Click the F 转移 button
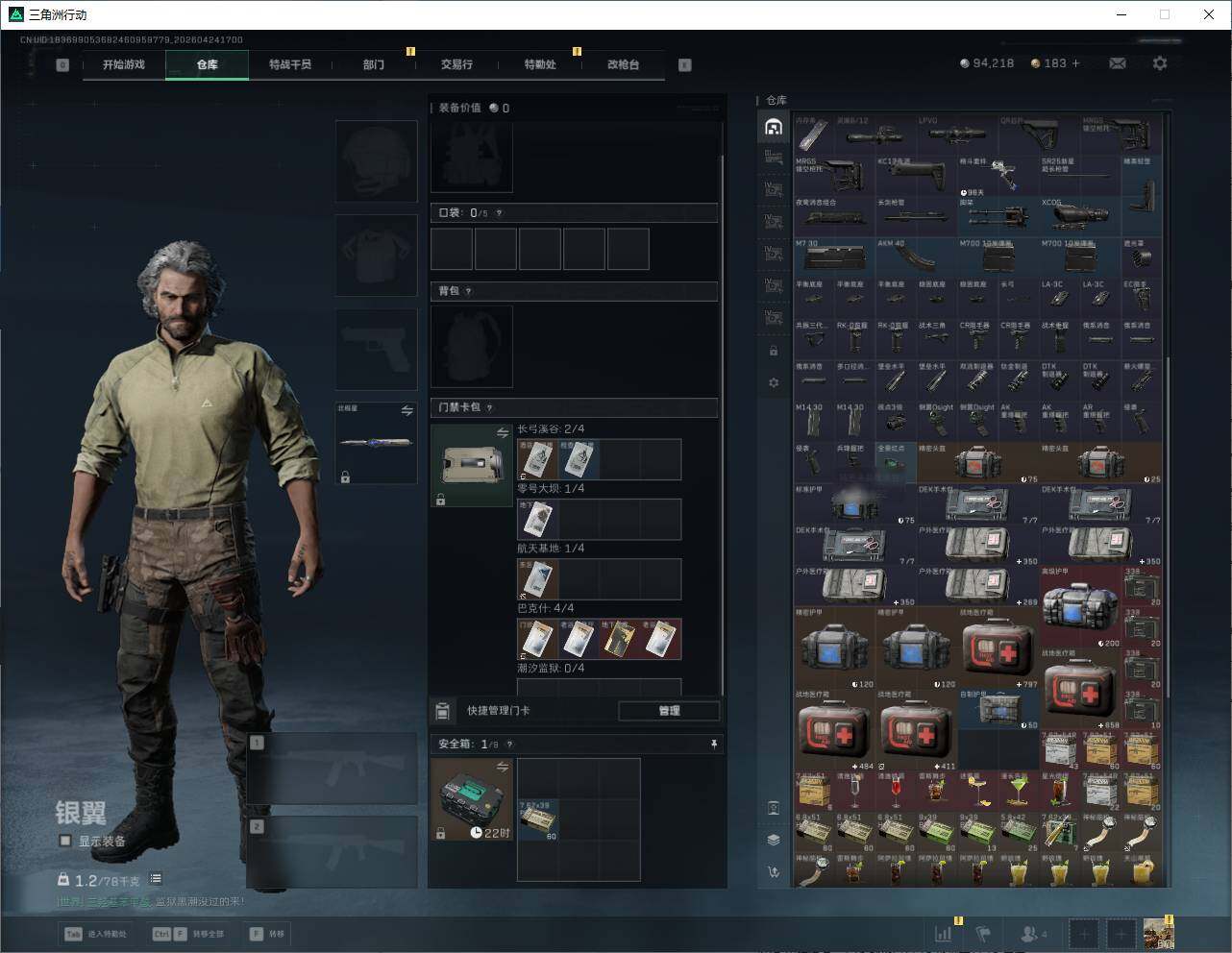The height and width of the screenshot is (953, 1232). (x=267, y=934)
